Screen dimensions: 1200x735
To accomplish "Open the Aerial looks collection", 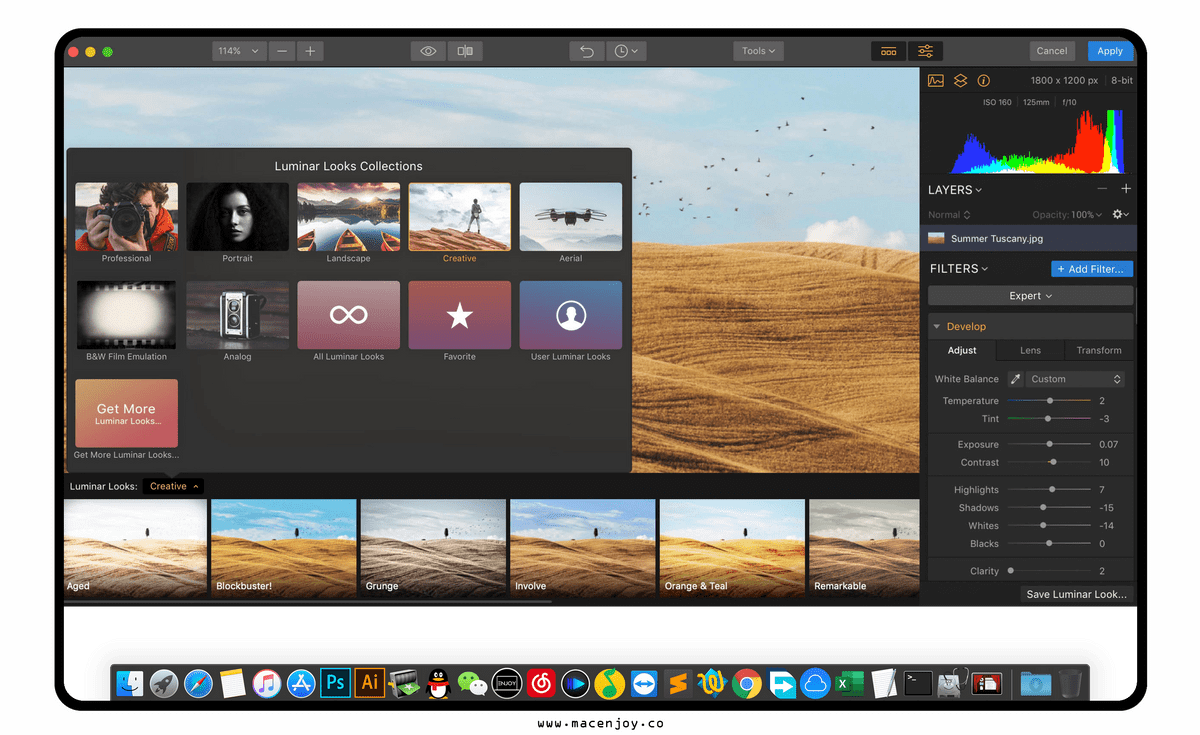I will coord(571,217).
